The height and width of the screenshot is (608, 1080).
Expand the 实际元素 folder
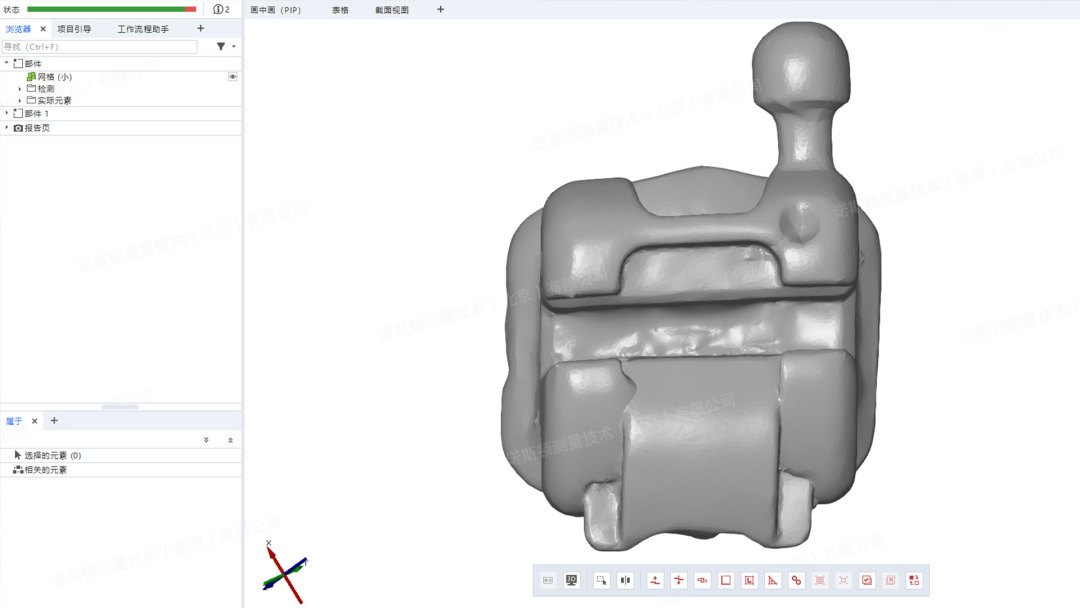pyautogui.click(x=20, y=100)
